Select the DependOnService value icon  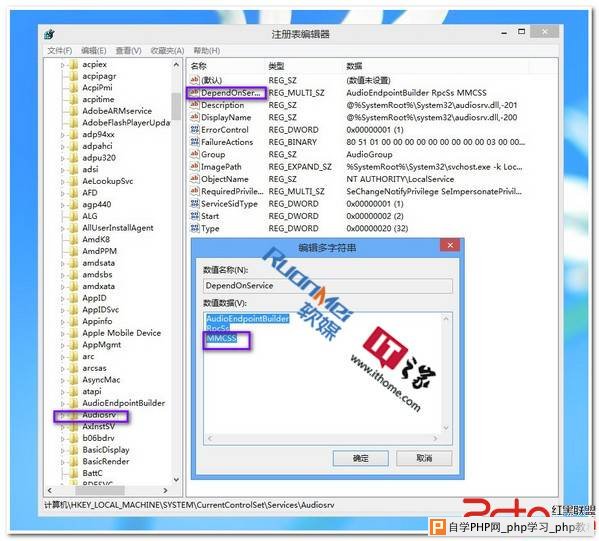(194, 92)
